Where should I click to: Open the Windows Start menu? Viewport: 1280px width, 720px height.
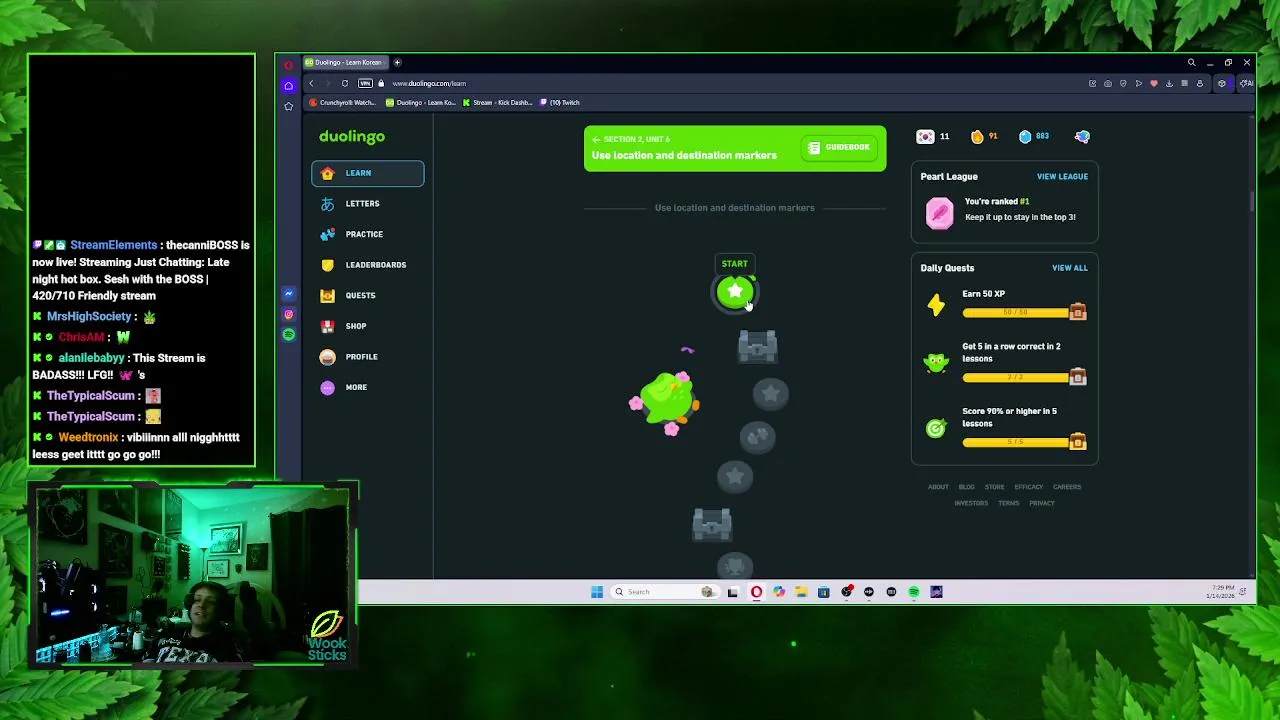(x=597, y=592)
